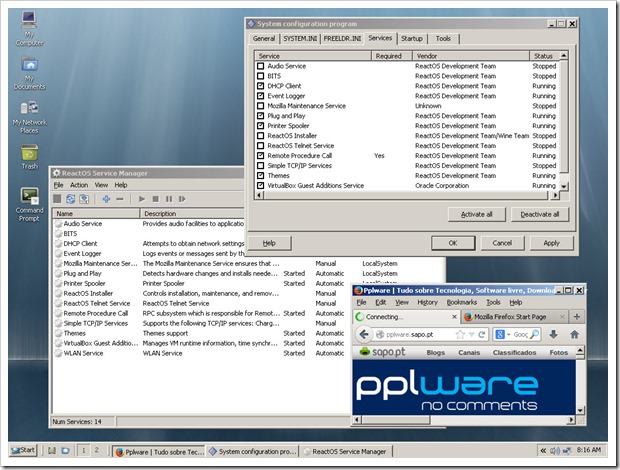Screen dimensions: 620x470
Task: Click Create service plus icon
Action: pyautogui.click(x=106, y=199)
